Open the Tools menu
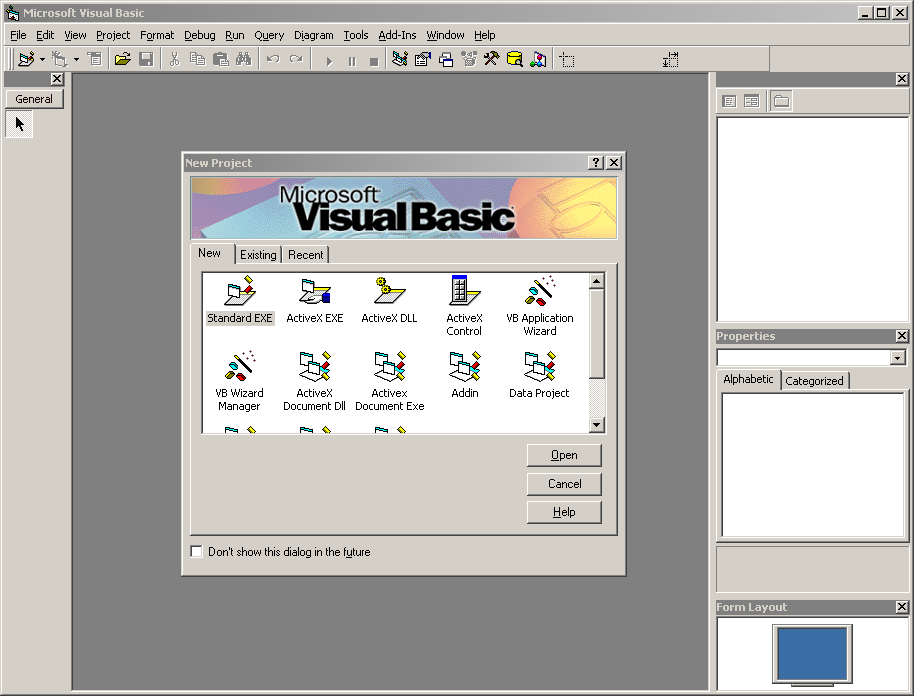Screen dimensions: 914x696 [x=356, y=36]
